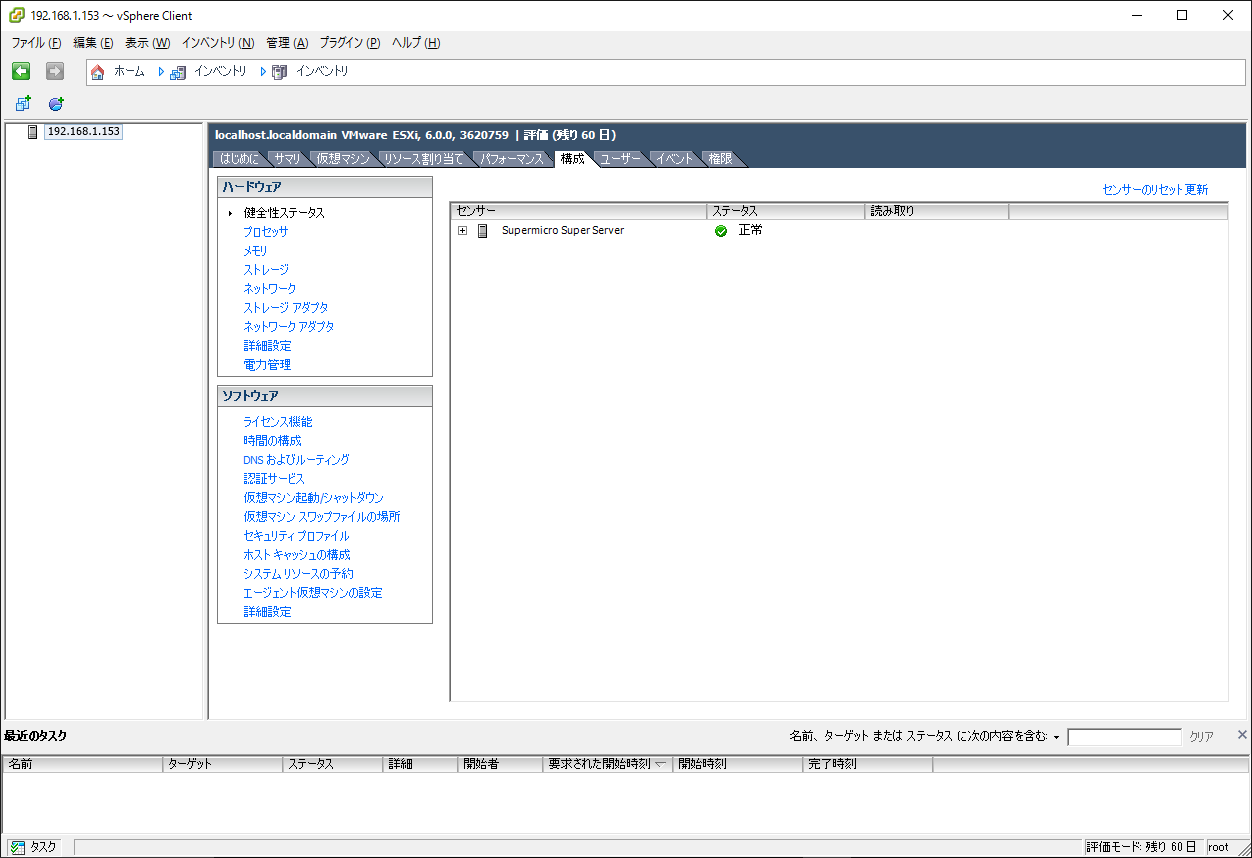Open the ストレージ アダプタ link

point(286,308)
